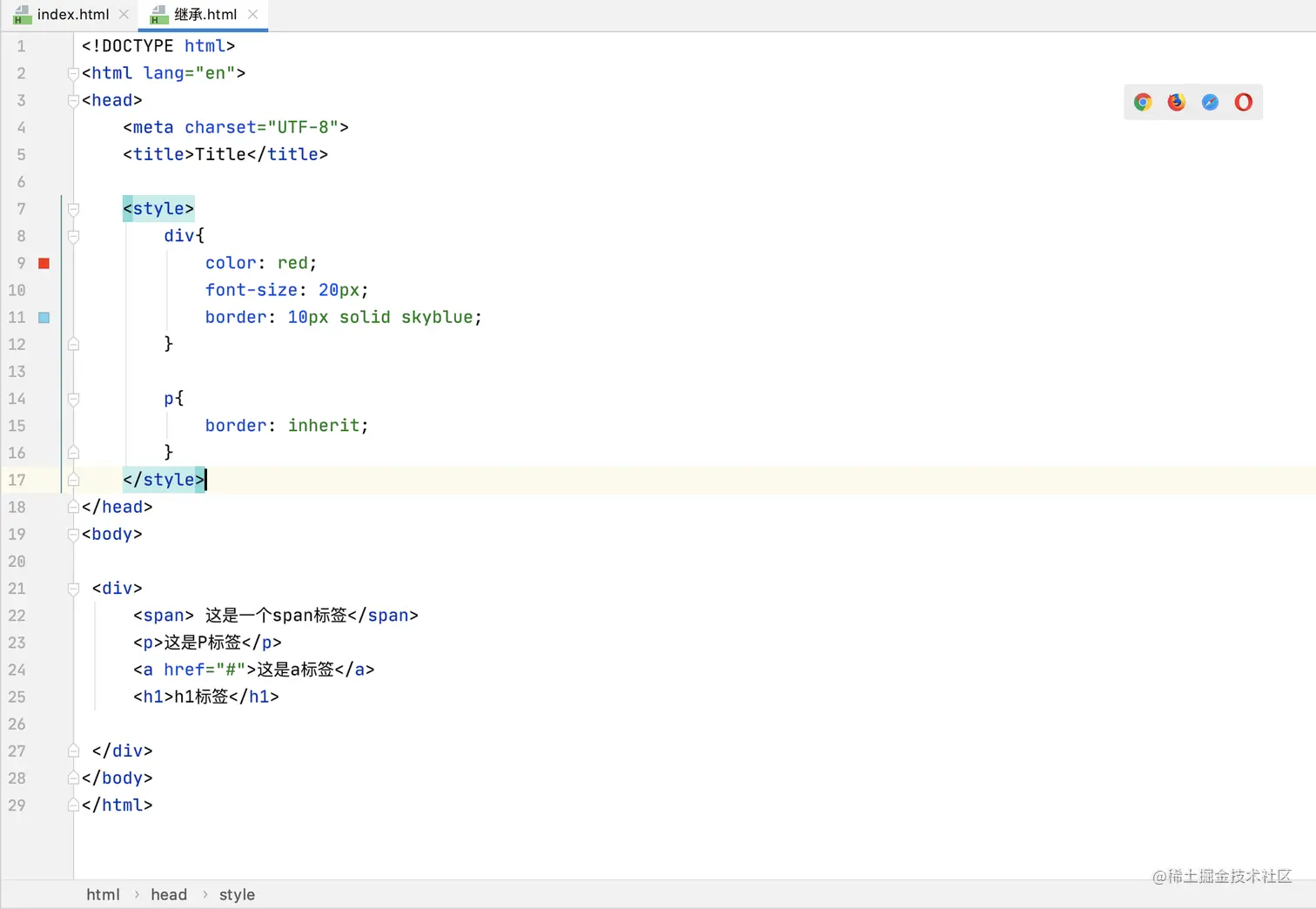
Task: Click line number 1 in the gutter
Action: (x=21, y=46)
